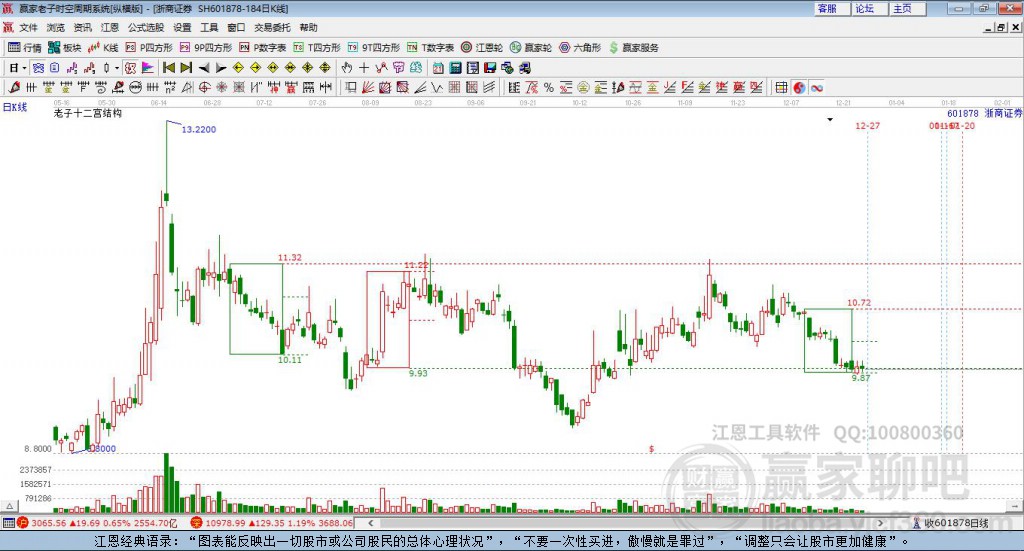The height and width of the screenshot is (551, 1024).
Task: Toggle the pink flag chart icon
Action: [148, 68]
